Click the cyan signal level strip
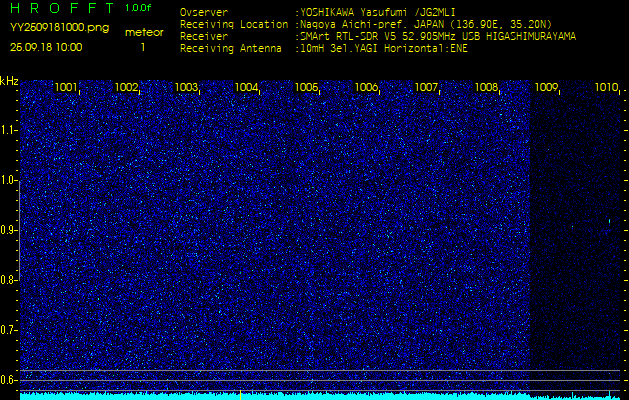Image resolution: width=629 pixels, height=400 pixels. 400,396
